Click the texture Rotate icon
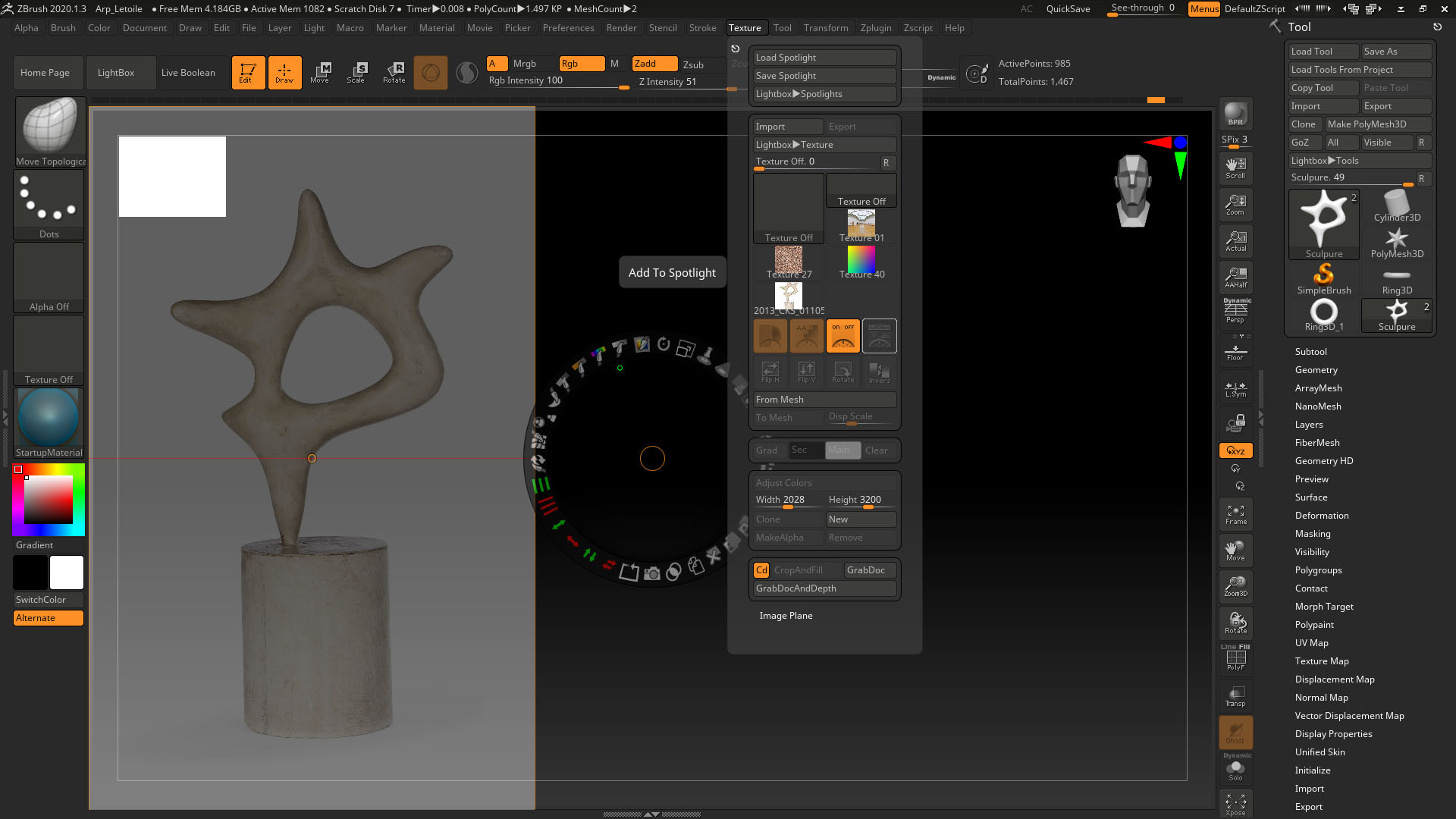The width and height of the screenshot is (1456, 819). pos(843,372)
